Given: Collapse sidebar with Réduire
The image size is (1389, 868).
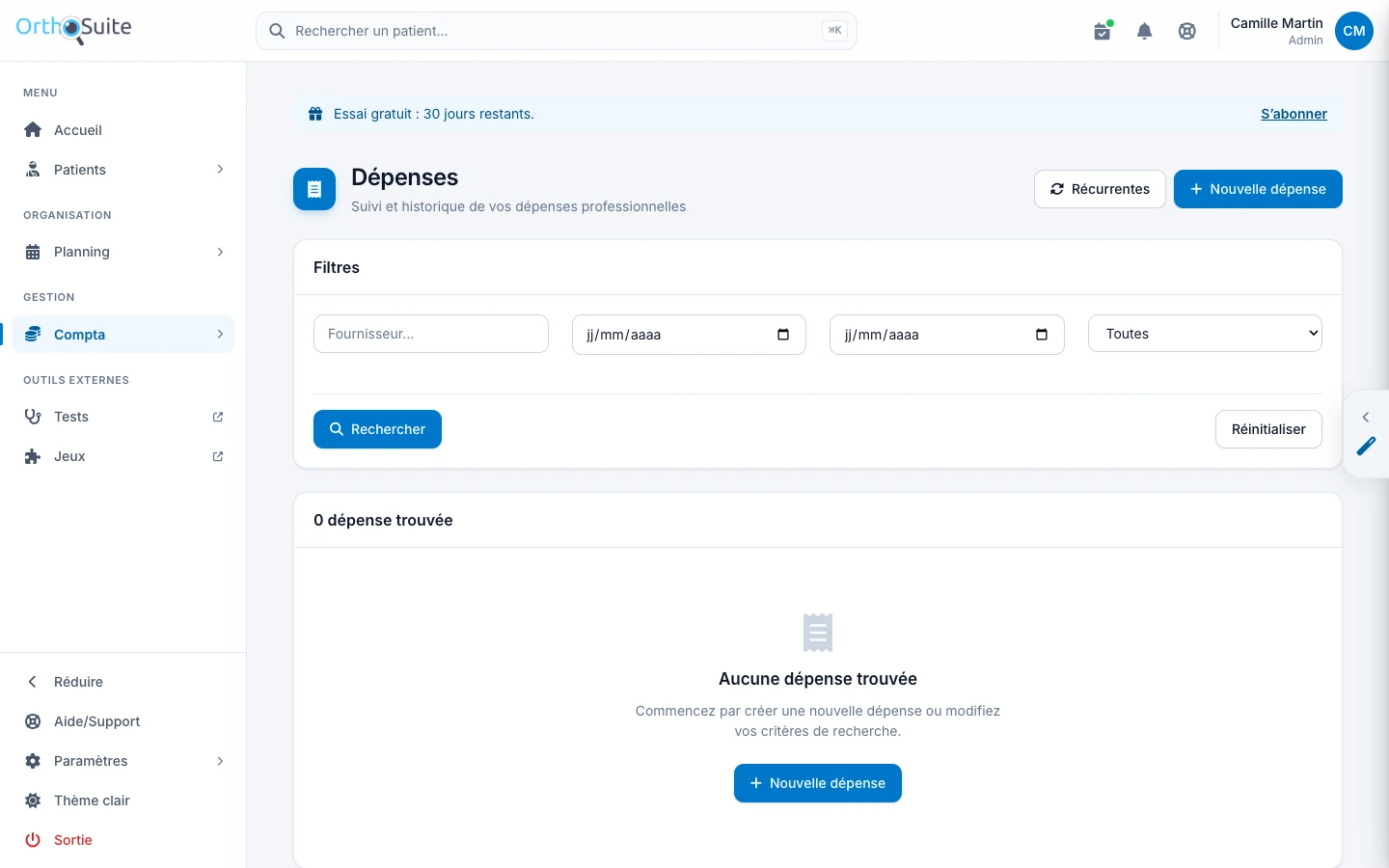Looking at the screenshot, I should [x=123, y=682].
